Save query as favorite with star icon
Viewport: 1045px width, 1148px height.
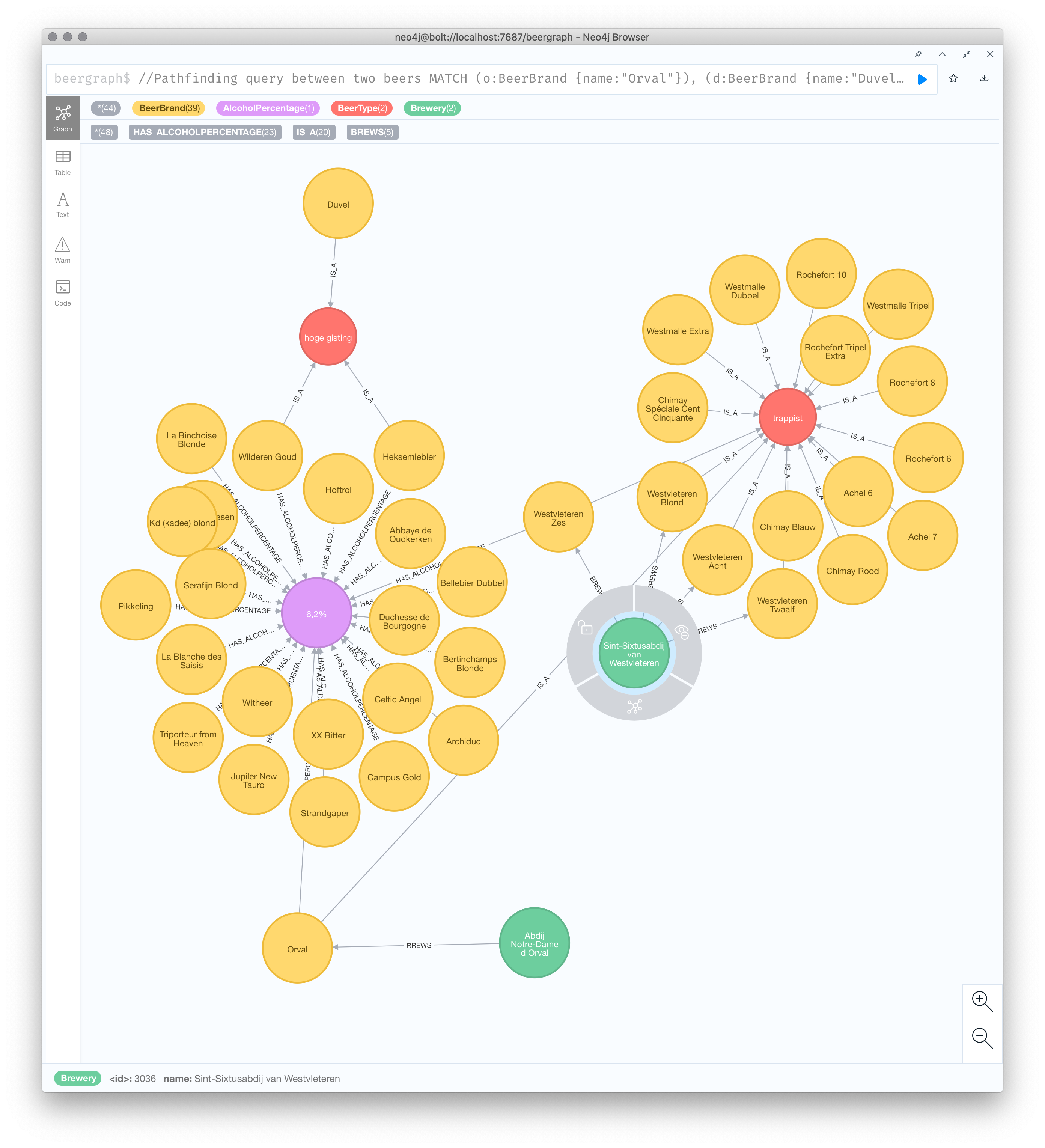coord(953,78)
